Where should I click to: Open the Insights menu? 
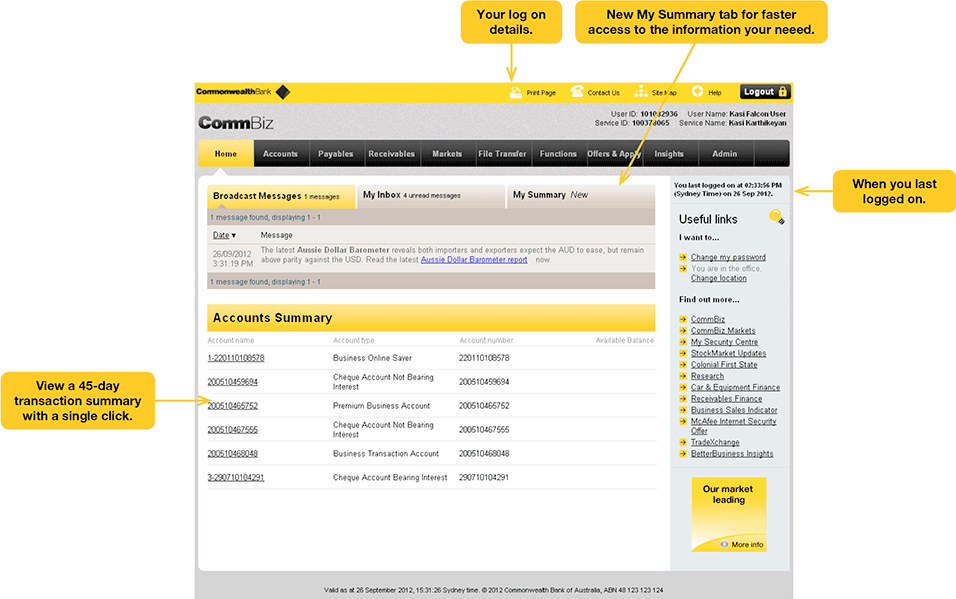(669, 154)
